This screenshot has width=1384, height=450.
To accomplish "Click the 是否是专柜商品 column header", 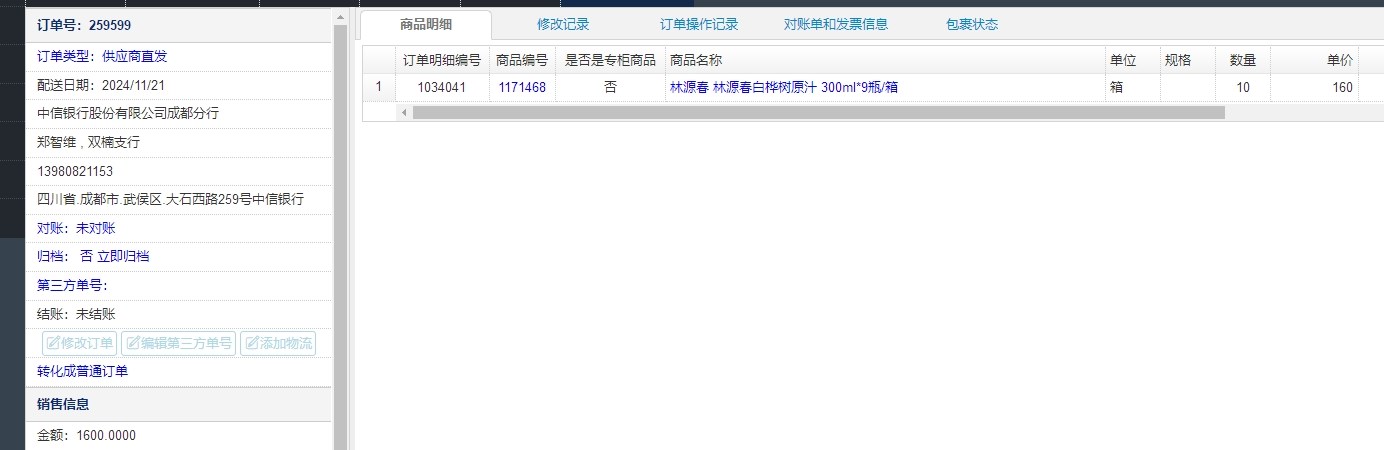I will coord(610,60).
